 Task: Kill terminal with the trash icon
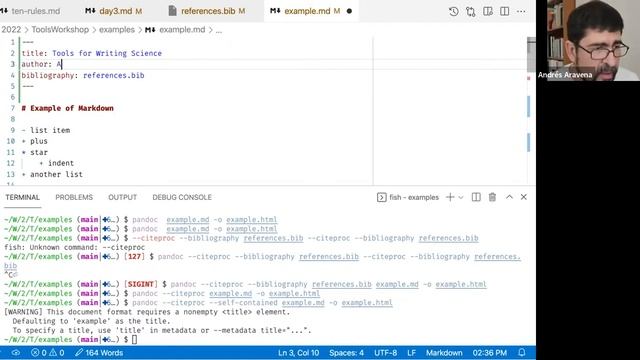click(492, 197)
